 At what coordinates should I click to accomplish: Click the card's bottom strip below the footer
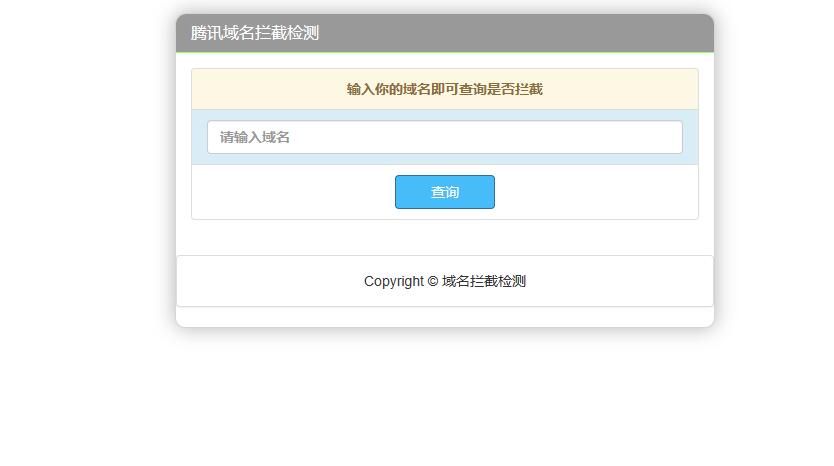click(x=444, y=316)
